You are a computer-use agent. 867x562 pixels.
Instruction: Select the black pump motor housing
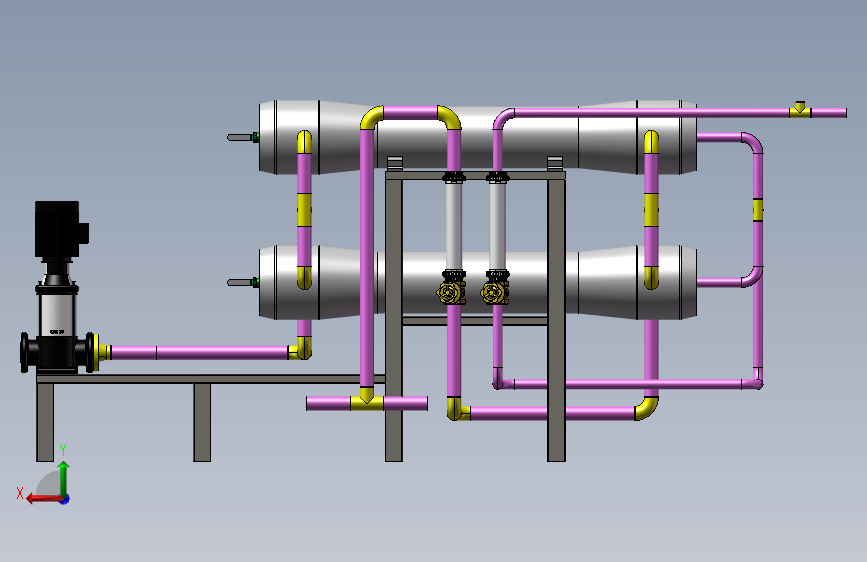click(58, 229)
